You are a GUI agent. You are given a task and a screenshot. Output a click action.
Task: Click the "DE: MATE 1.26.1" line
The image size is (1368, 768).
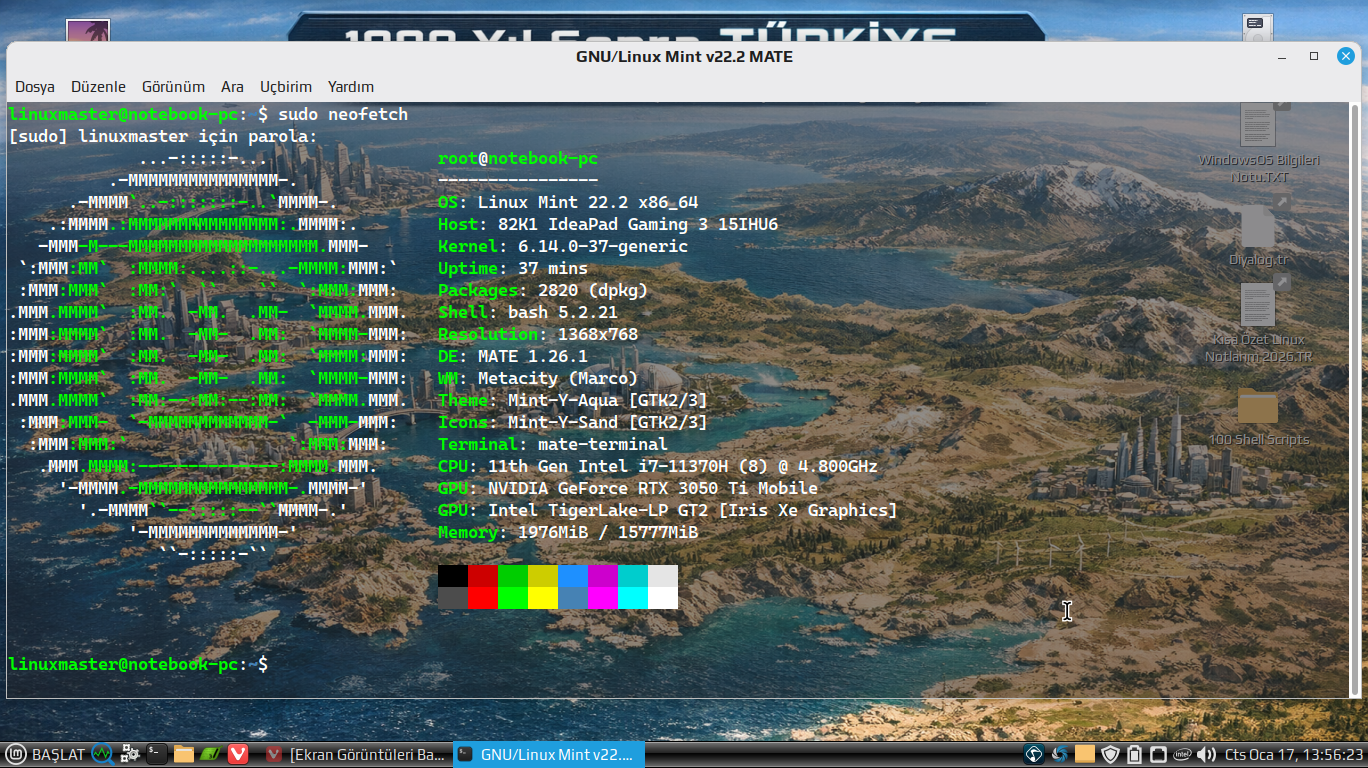click(513, 356)
